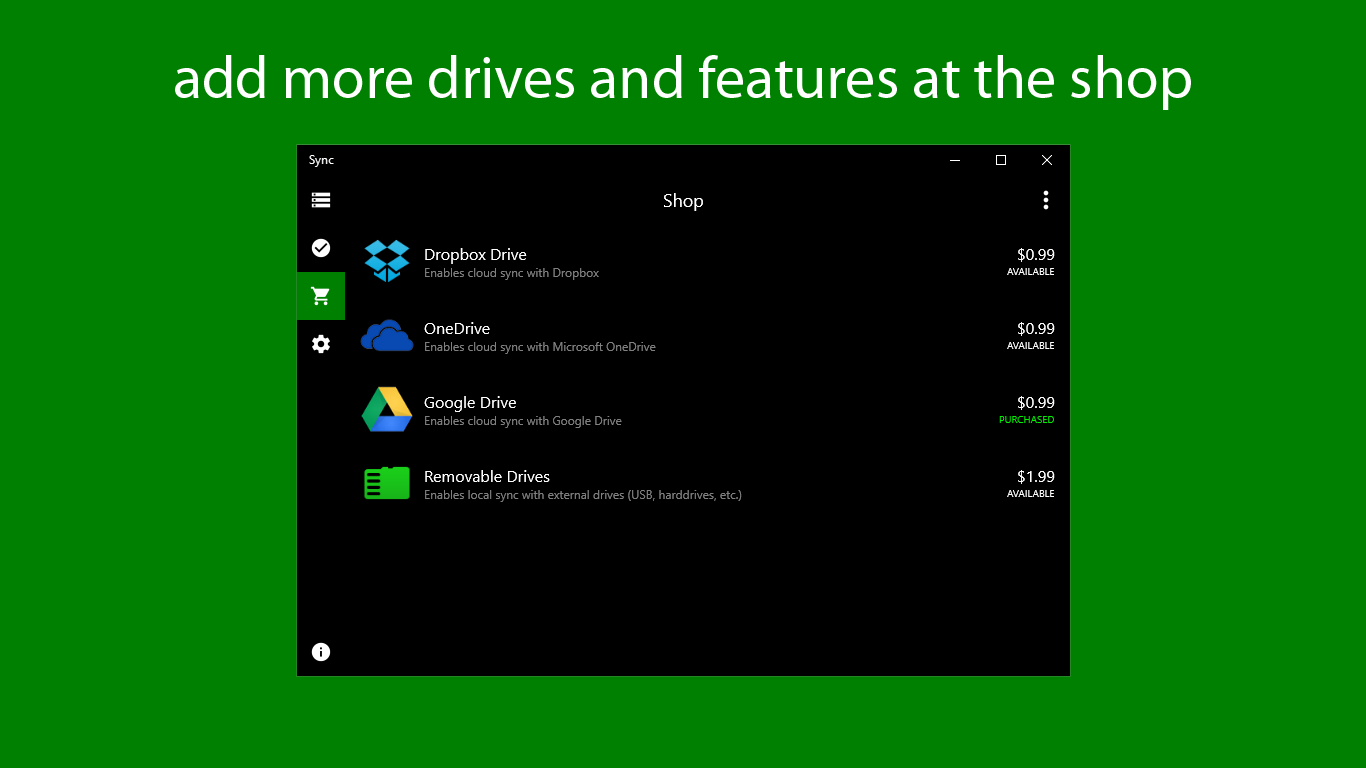Open the checkmark tasks sidebar icon
The image size is (1366, 768).
coord(321,248)
